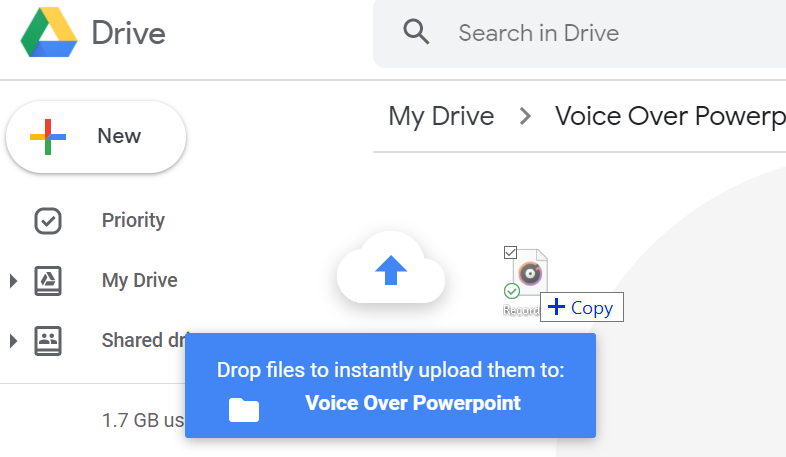Click the Drive title text
786x457 pixels.
pyautogui.click(x=128, y=33)
